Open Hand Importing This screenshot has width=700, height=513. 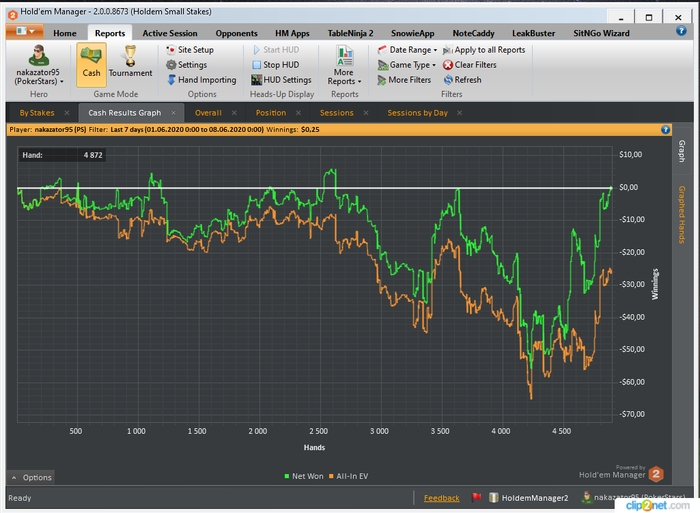click(x=202, y=80)
